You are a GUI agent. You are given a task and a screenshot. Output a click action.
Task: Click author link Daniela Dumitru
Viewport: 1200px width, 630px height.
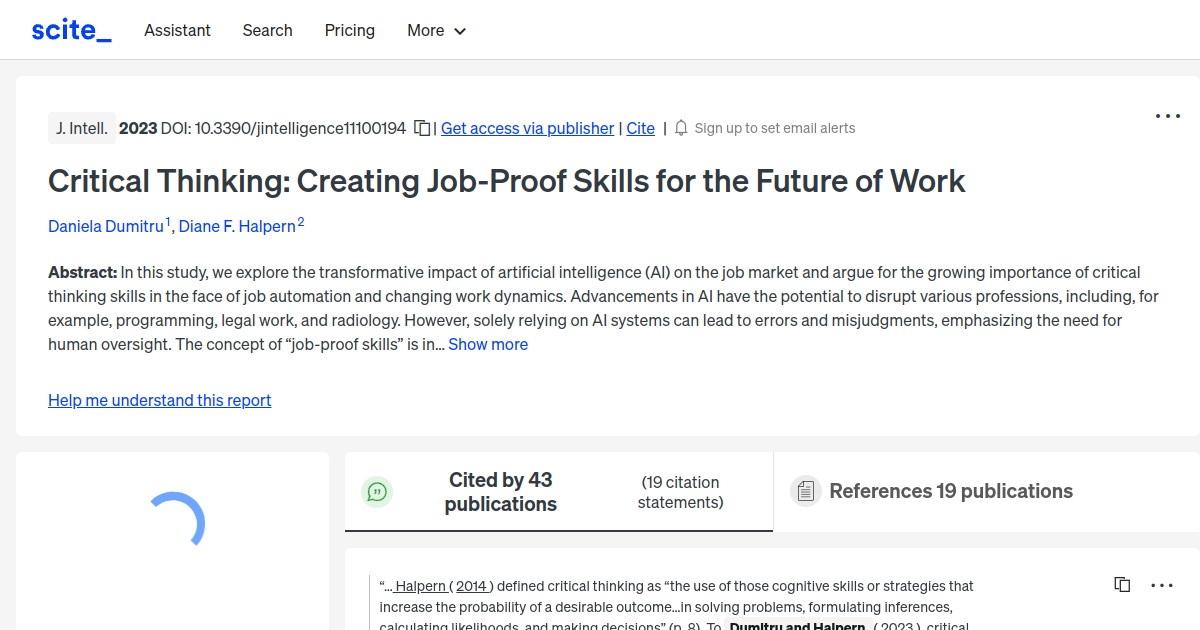(106, 226)
